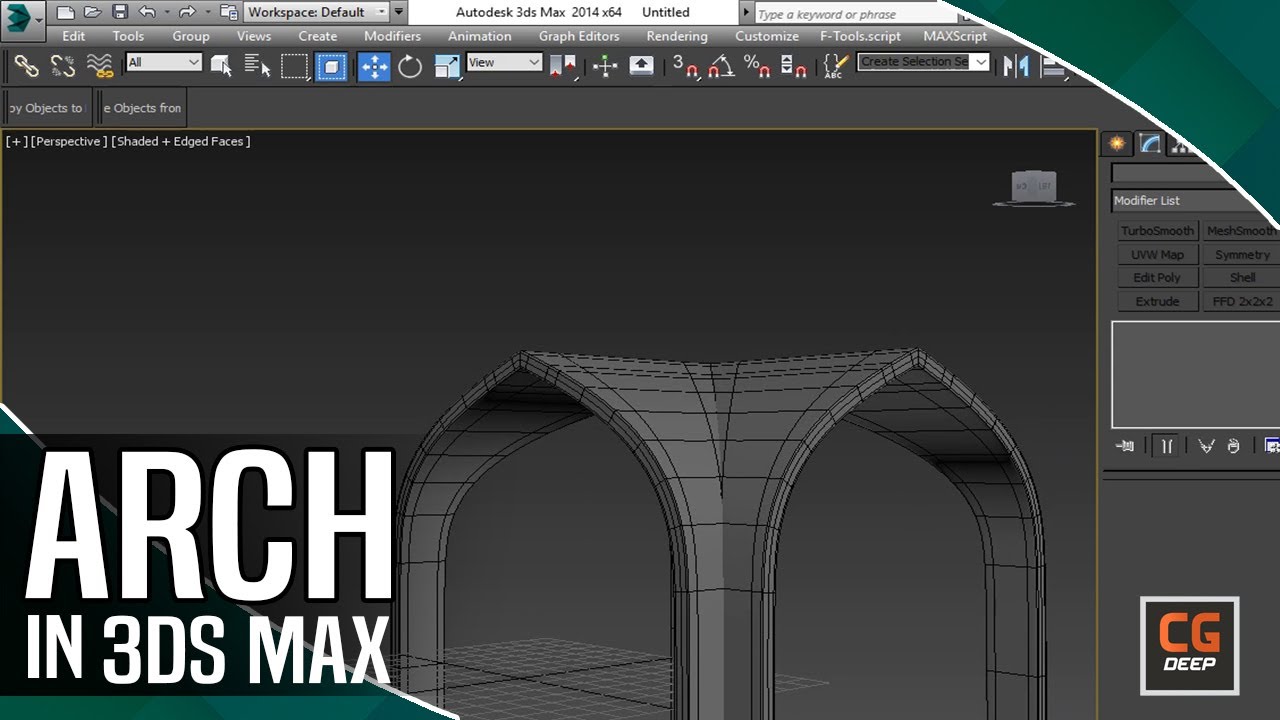Toggle 3D Snaps
This screenshot has height=720, width=1280.
(684, 66)
